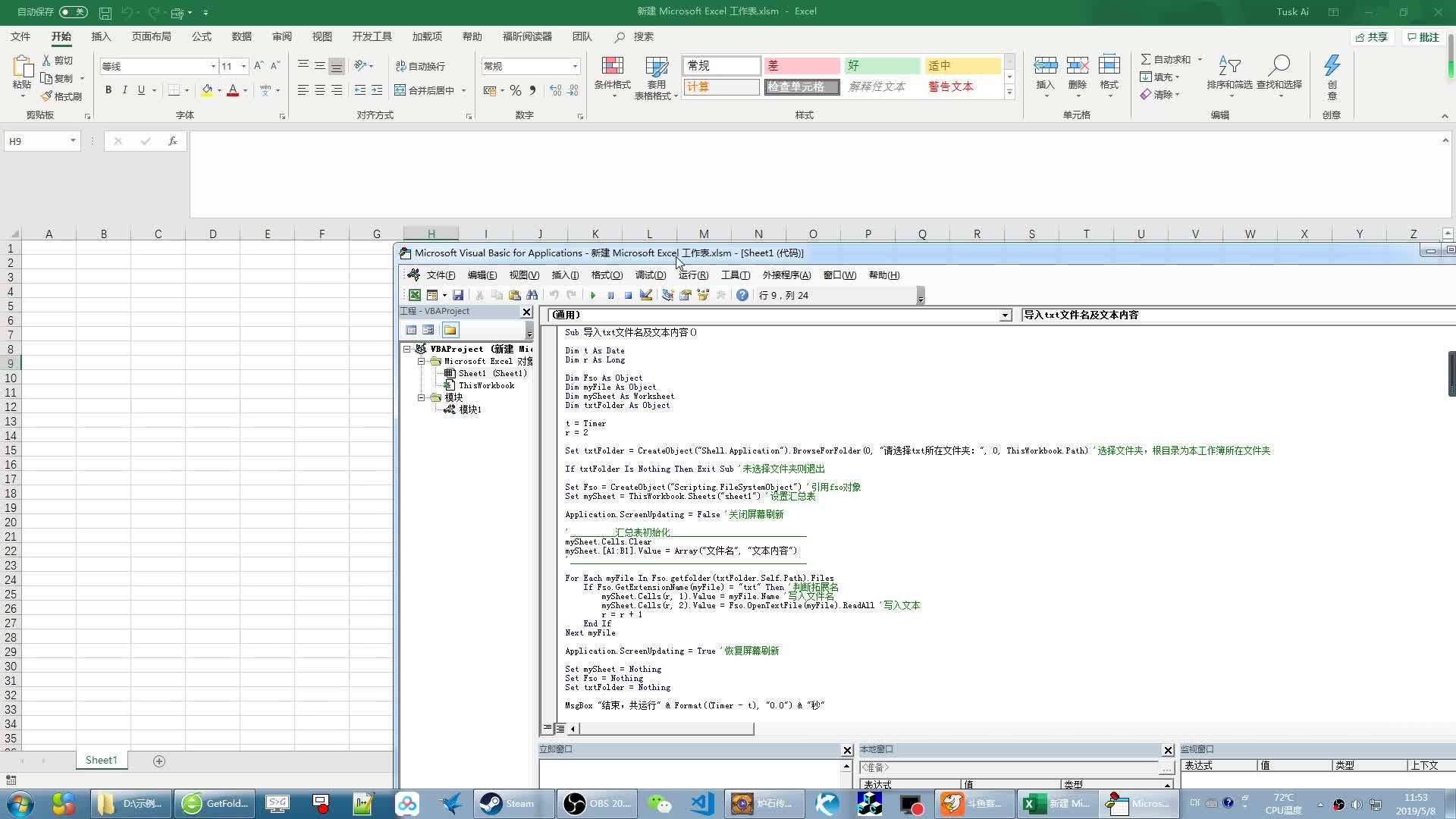Select ThisWorkbook in project tree
This screenshot has height=819, width=1456.
click(x=486, y=385)
